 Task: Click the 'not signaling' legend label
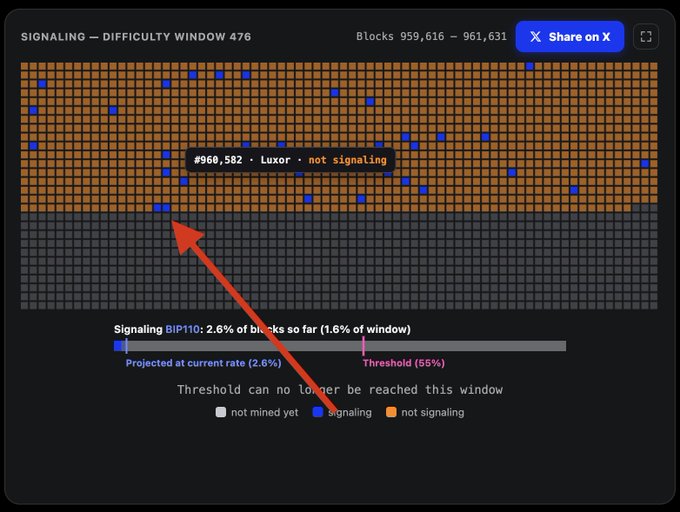[x=432, y=412]
